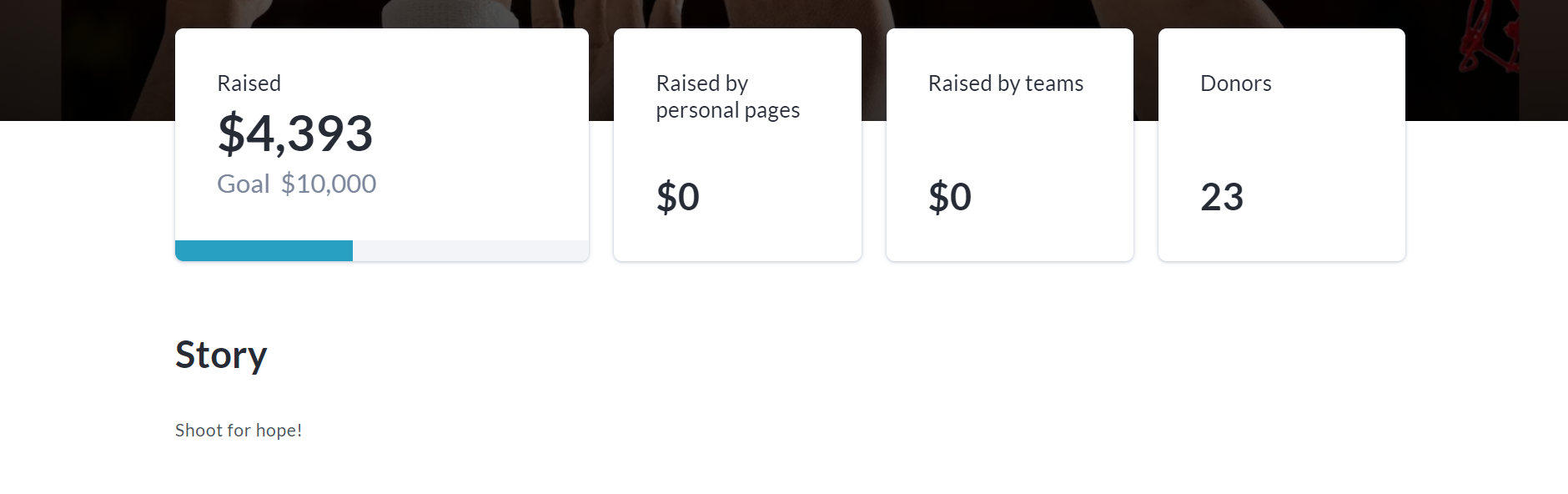
Task: Click the dark banner photo above the cards
Action: click(x=751, y=13)
